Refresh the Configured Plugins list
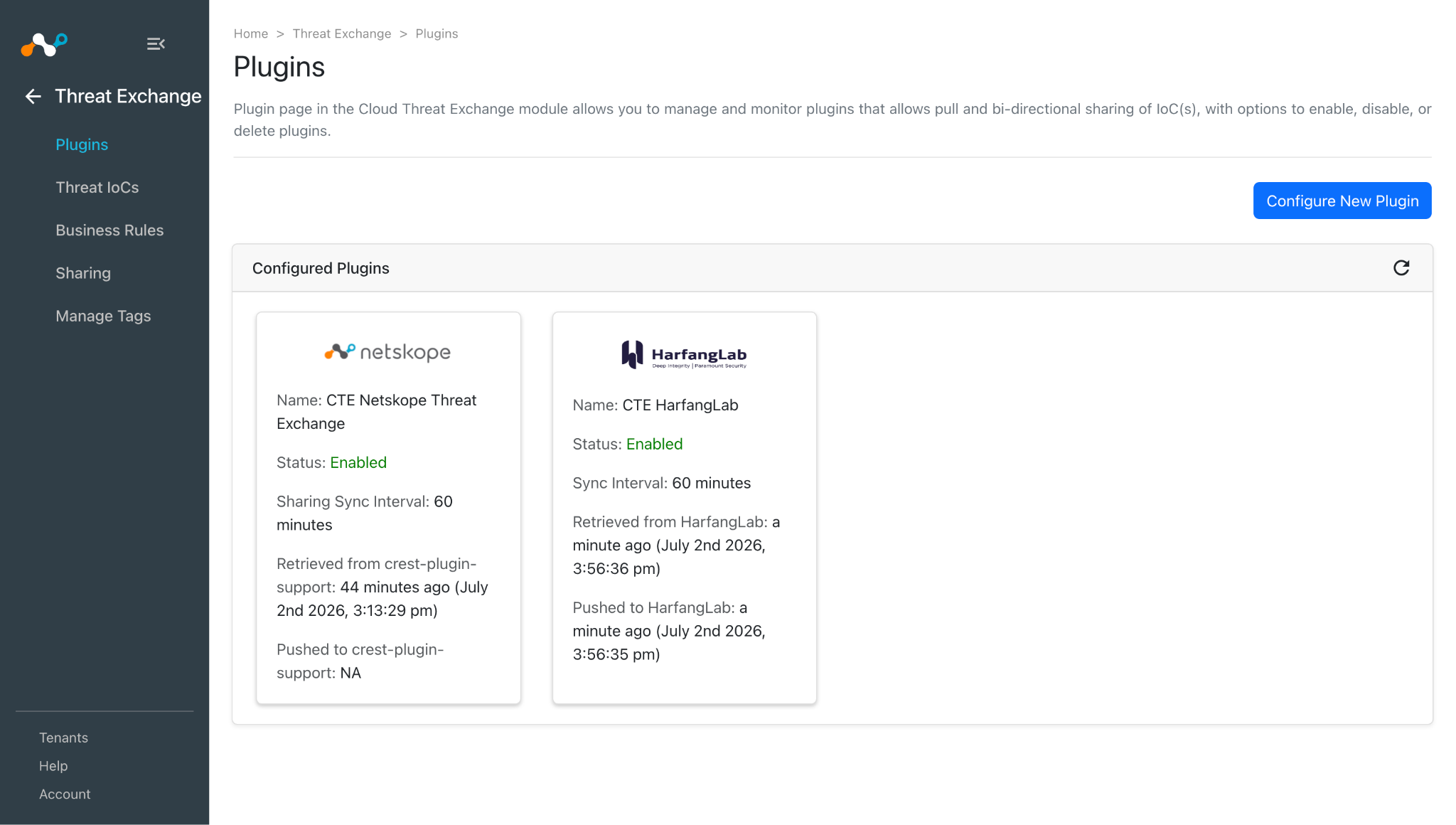This screenshot has height=825, width=1456. click(1401, 268)
